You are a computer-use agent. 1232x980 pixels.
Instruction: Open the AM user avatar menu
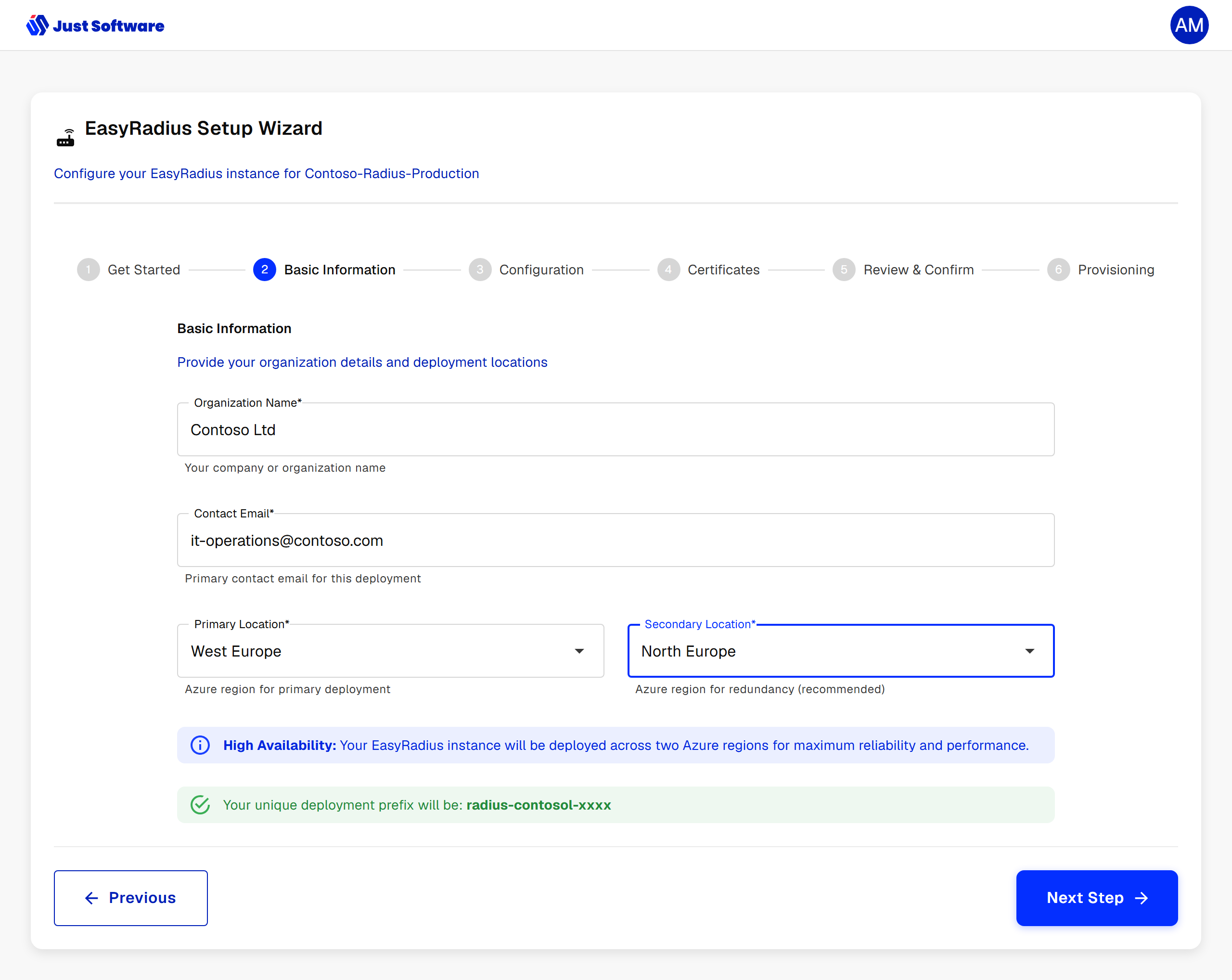(x=1189, y=25)
